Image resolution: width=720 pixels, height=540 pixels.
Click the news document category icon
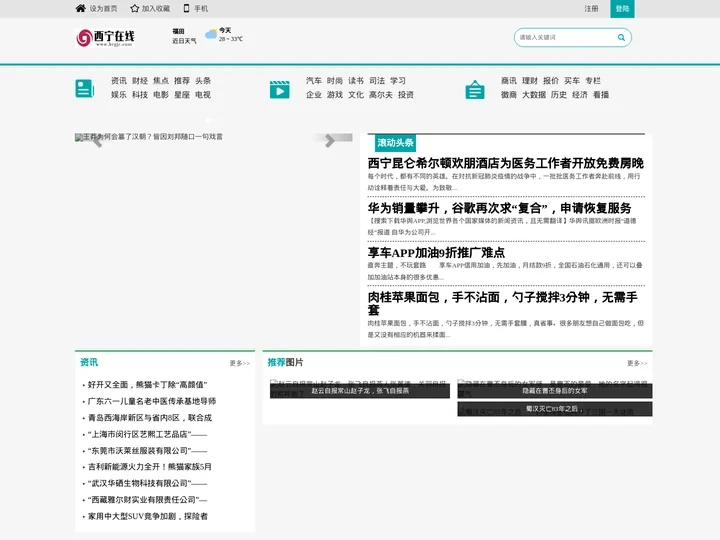[x=84, y=89]
